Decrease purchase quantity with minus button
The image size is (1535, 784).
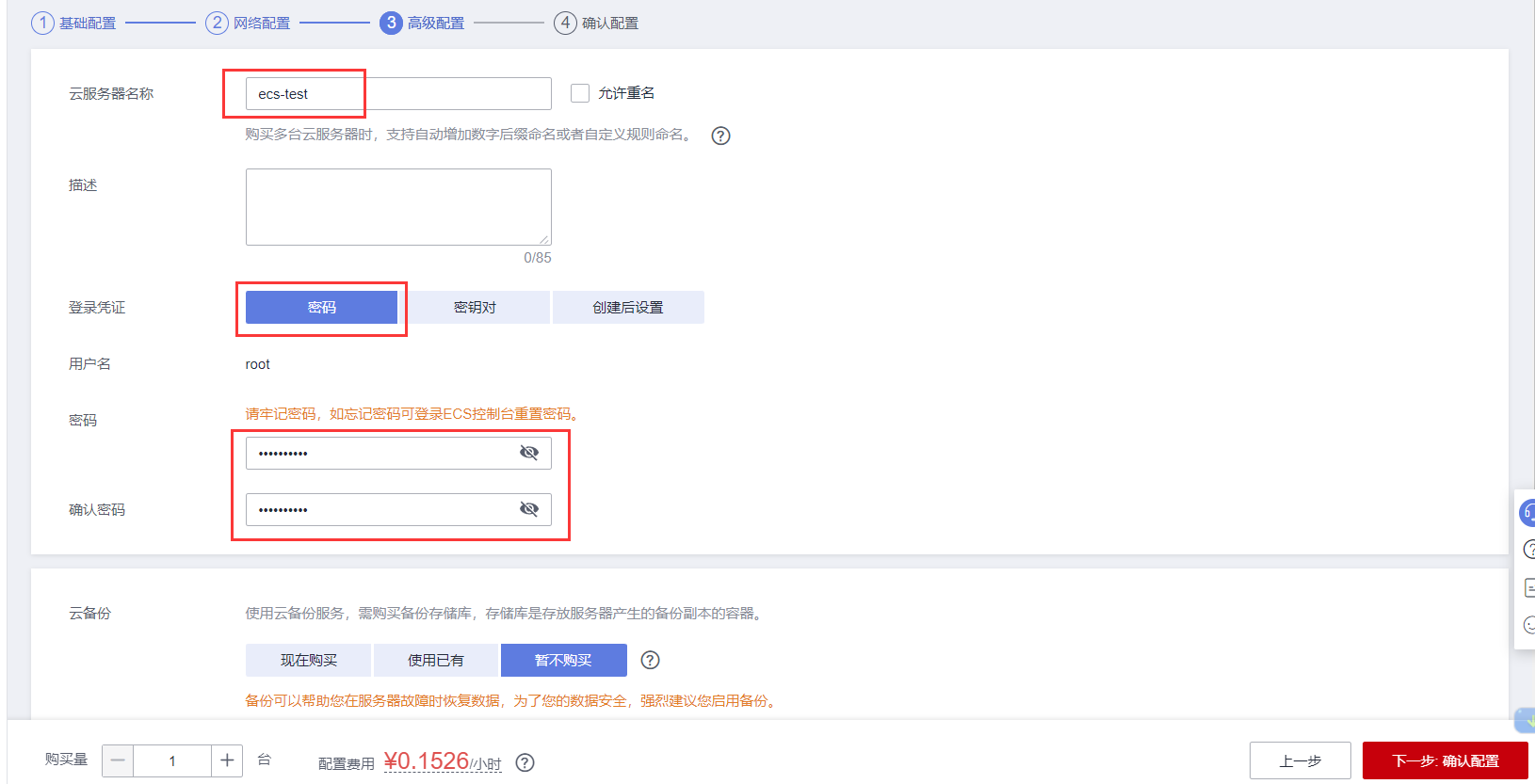coord(118,760)
